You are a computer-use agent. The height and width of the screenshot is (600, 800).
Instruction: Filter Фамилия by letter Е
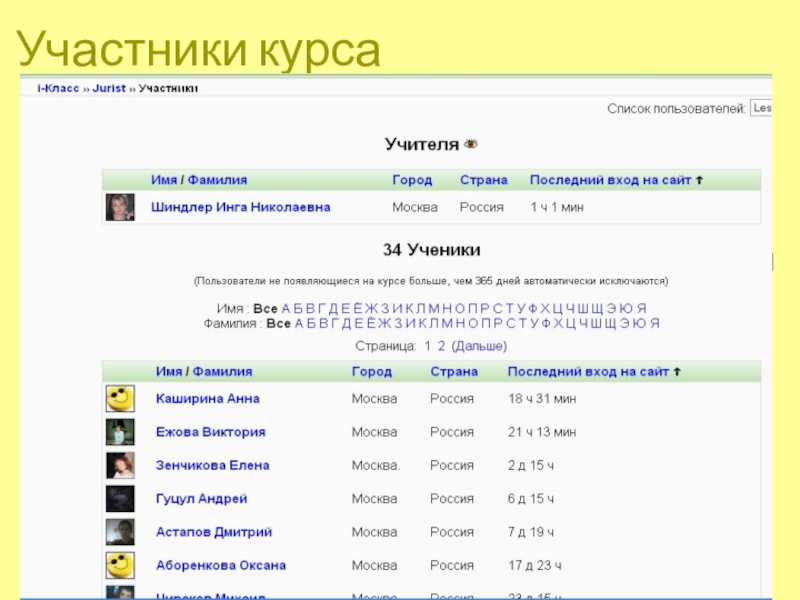pos(358,323)
